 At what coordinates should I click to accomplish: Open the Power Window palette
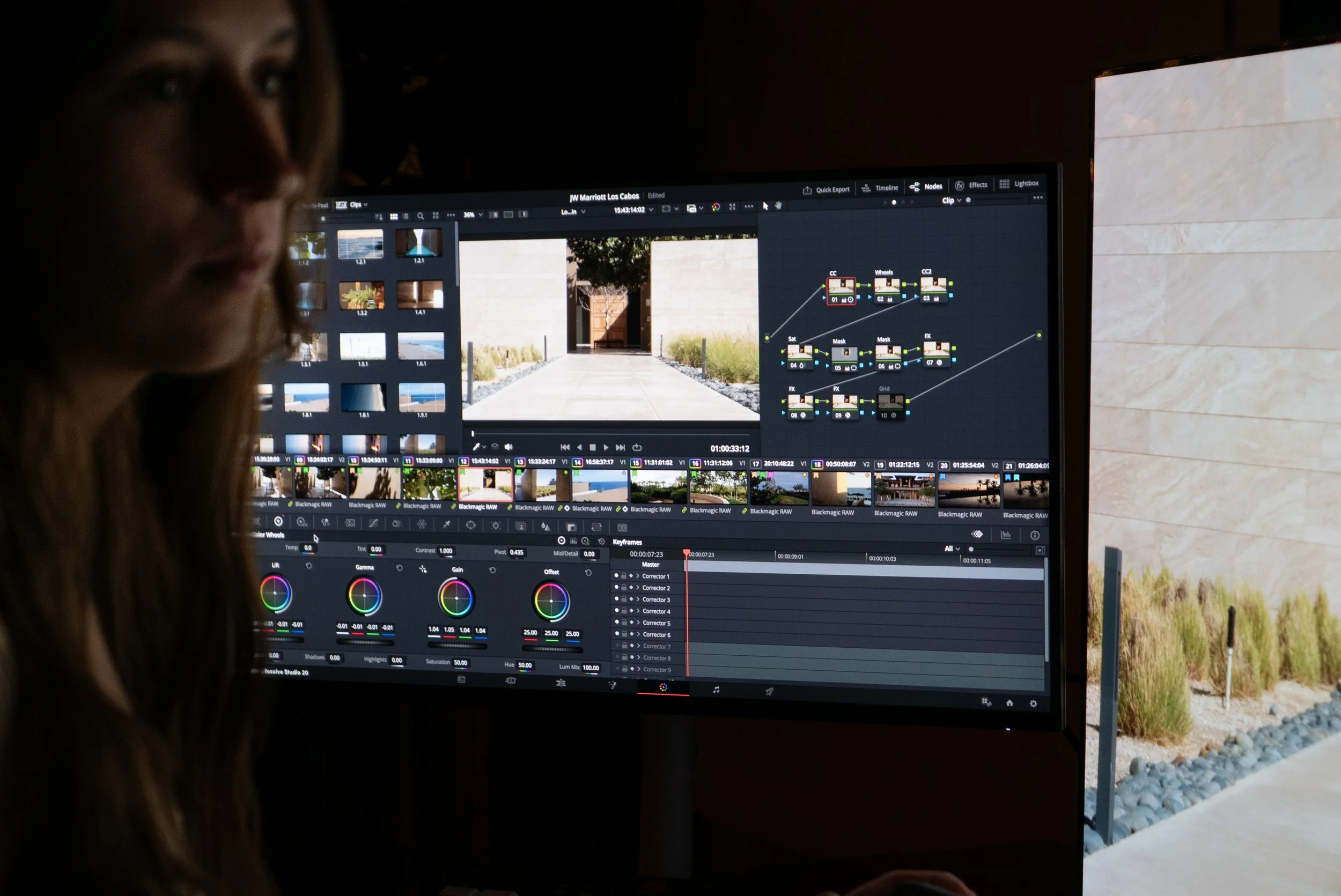[470, 524]
